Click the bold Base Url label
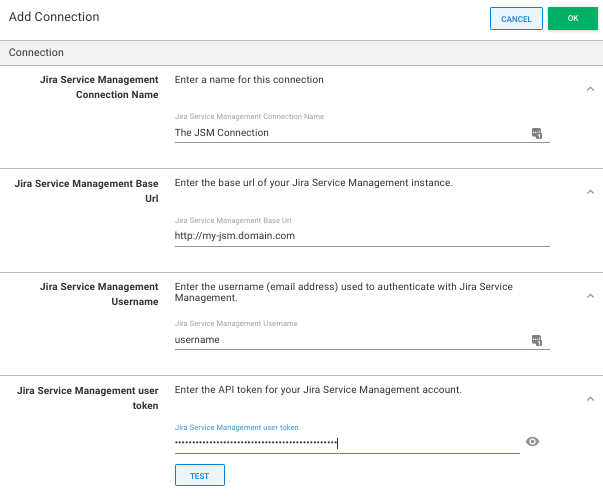This screenshot has width=603, height=503. tap(87, 191)
